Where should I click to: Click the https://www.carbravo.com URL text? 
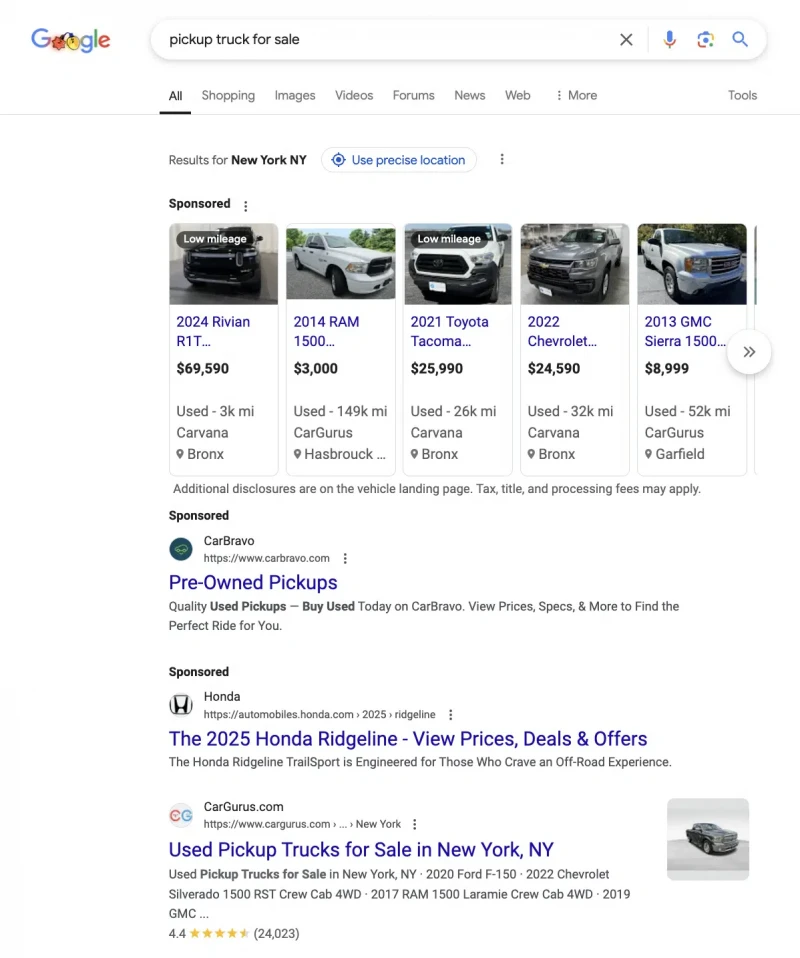[x=266, y=558]
